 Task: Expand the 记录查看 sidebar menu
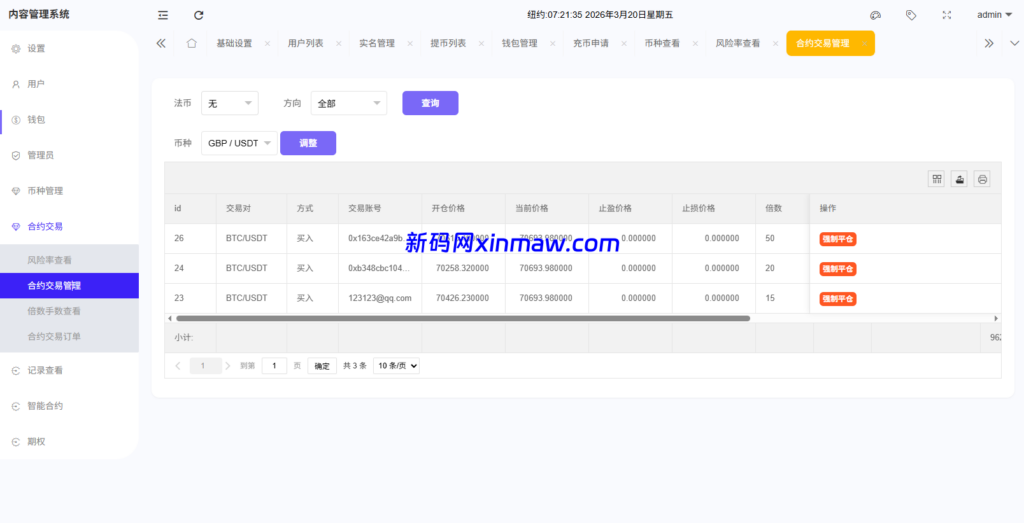(x=69, y=370)
